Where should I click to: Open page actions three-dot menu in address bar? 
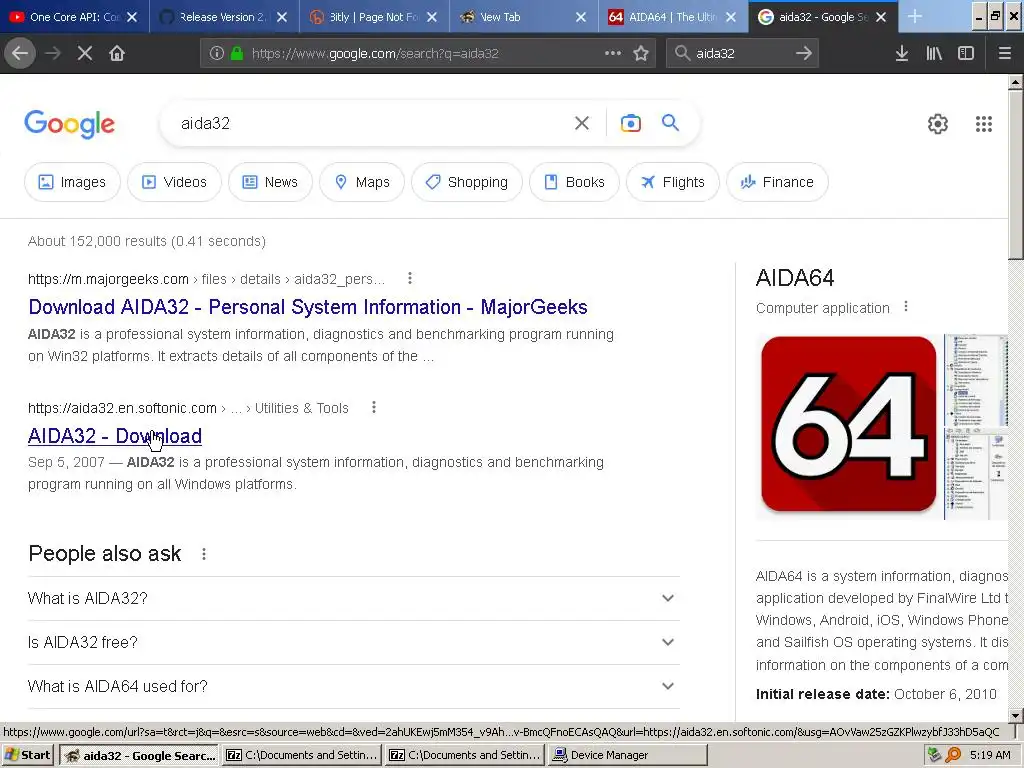[x=613, y=53]
